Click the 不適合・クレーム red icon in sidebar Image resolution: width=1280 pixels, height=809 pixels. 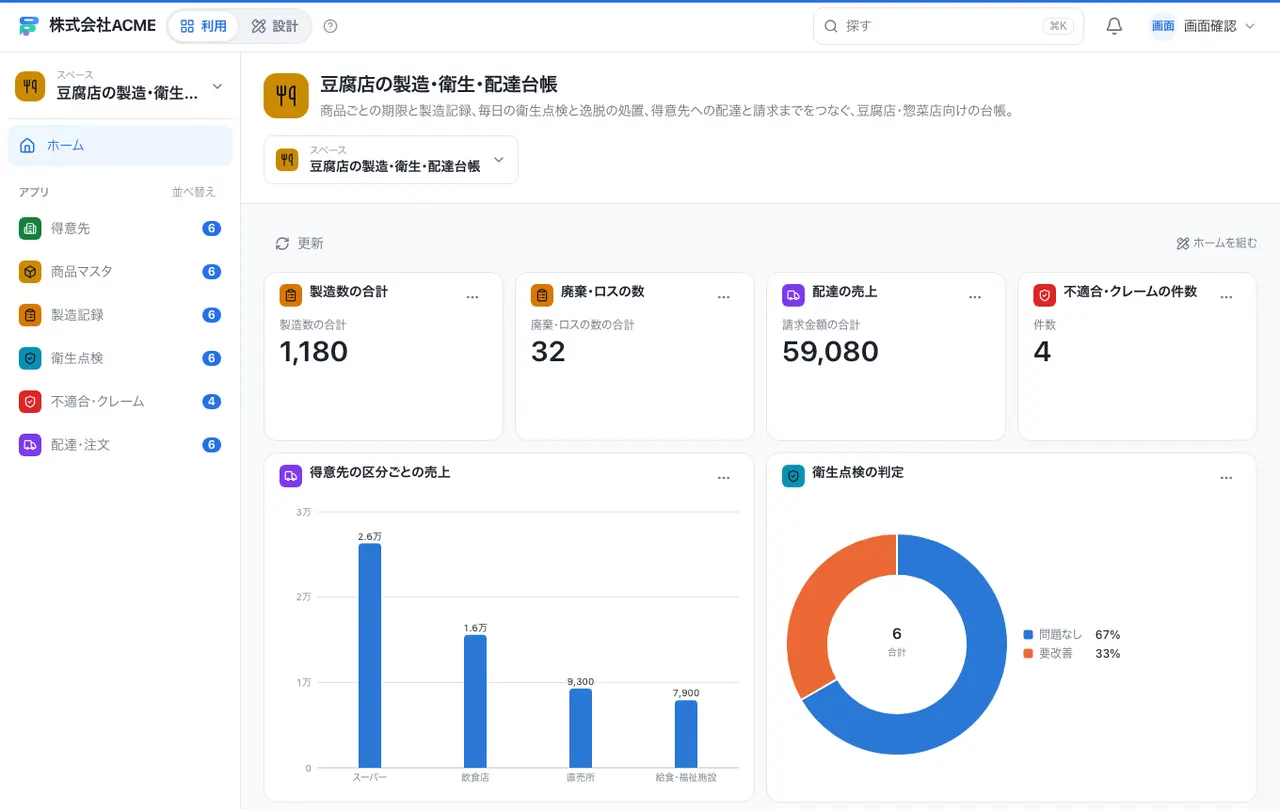tap(30, 401)
